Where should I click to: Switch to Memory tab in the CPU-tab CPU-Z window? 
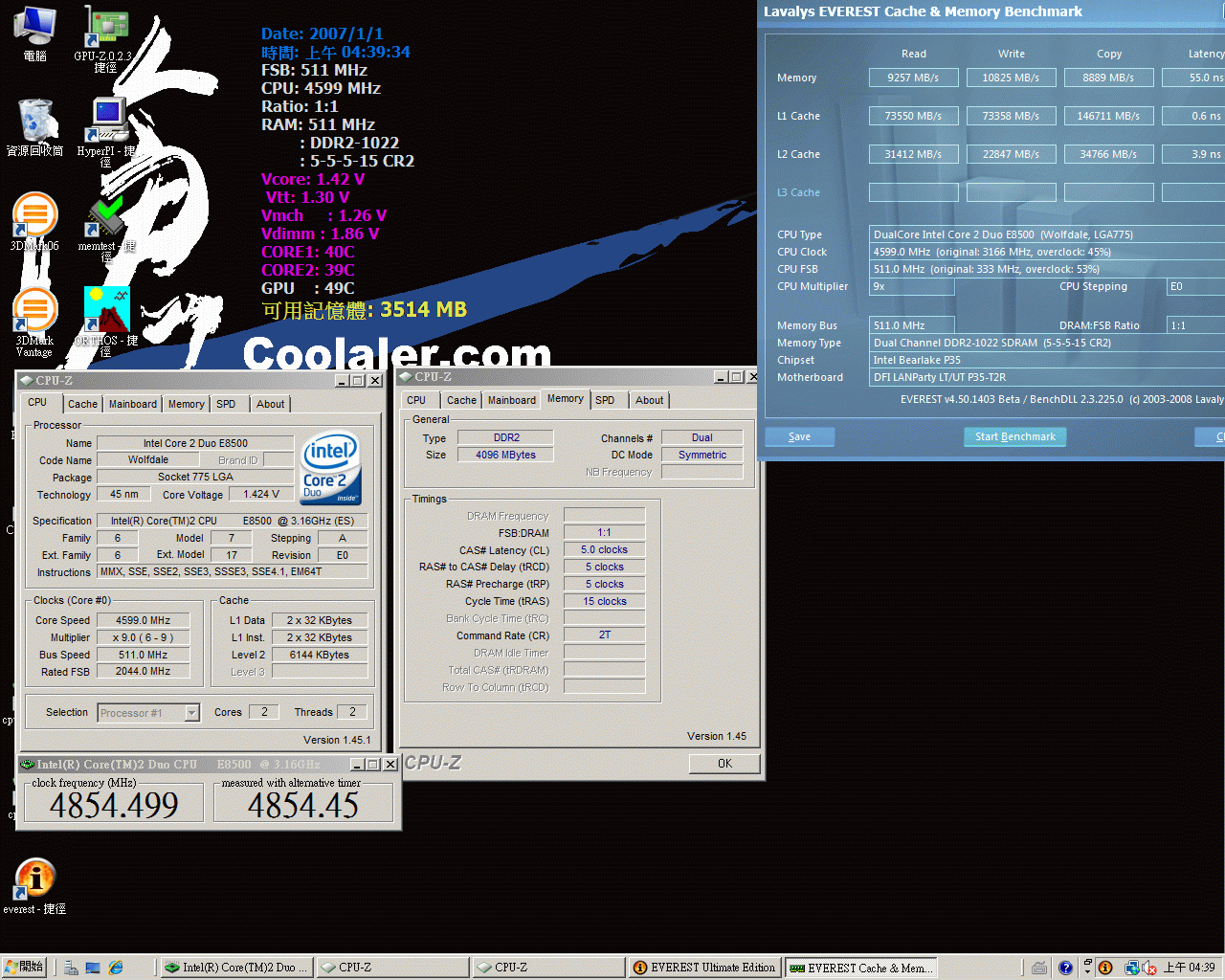coord(187,404)
